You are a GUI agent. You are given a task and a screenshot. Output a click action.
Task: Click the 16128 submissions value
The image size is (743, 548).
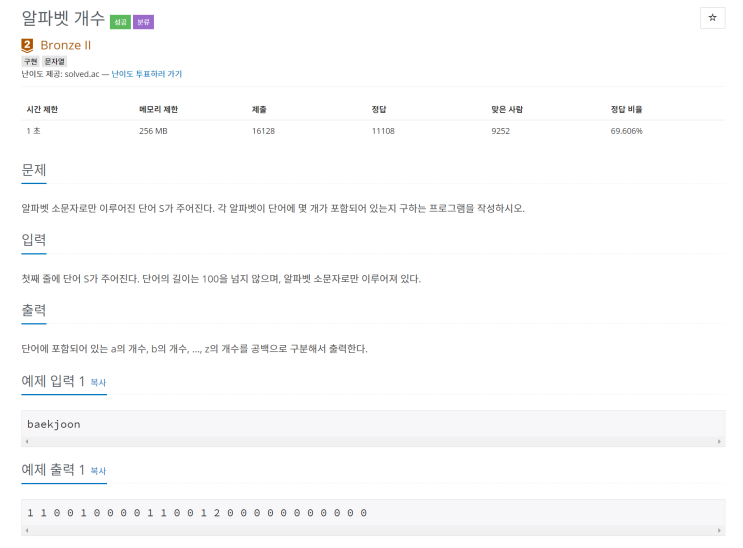[263, 131]
